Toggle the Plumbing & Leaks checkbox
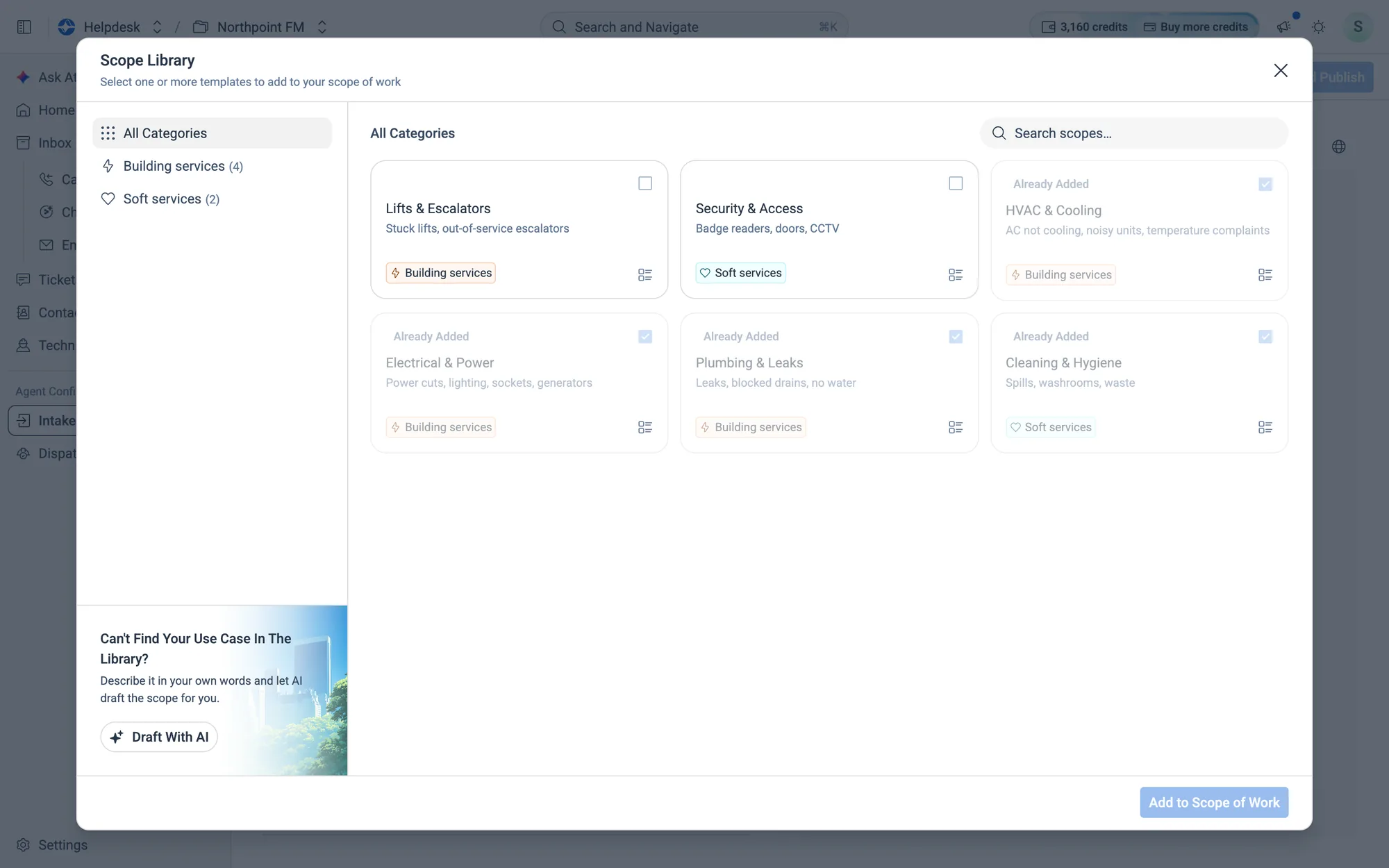Viewport: 1389px width, 868px height. [956, 336]
